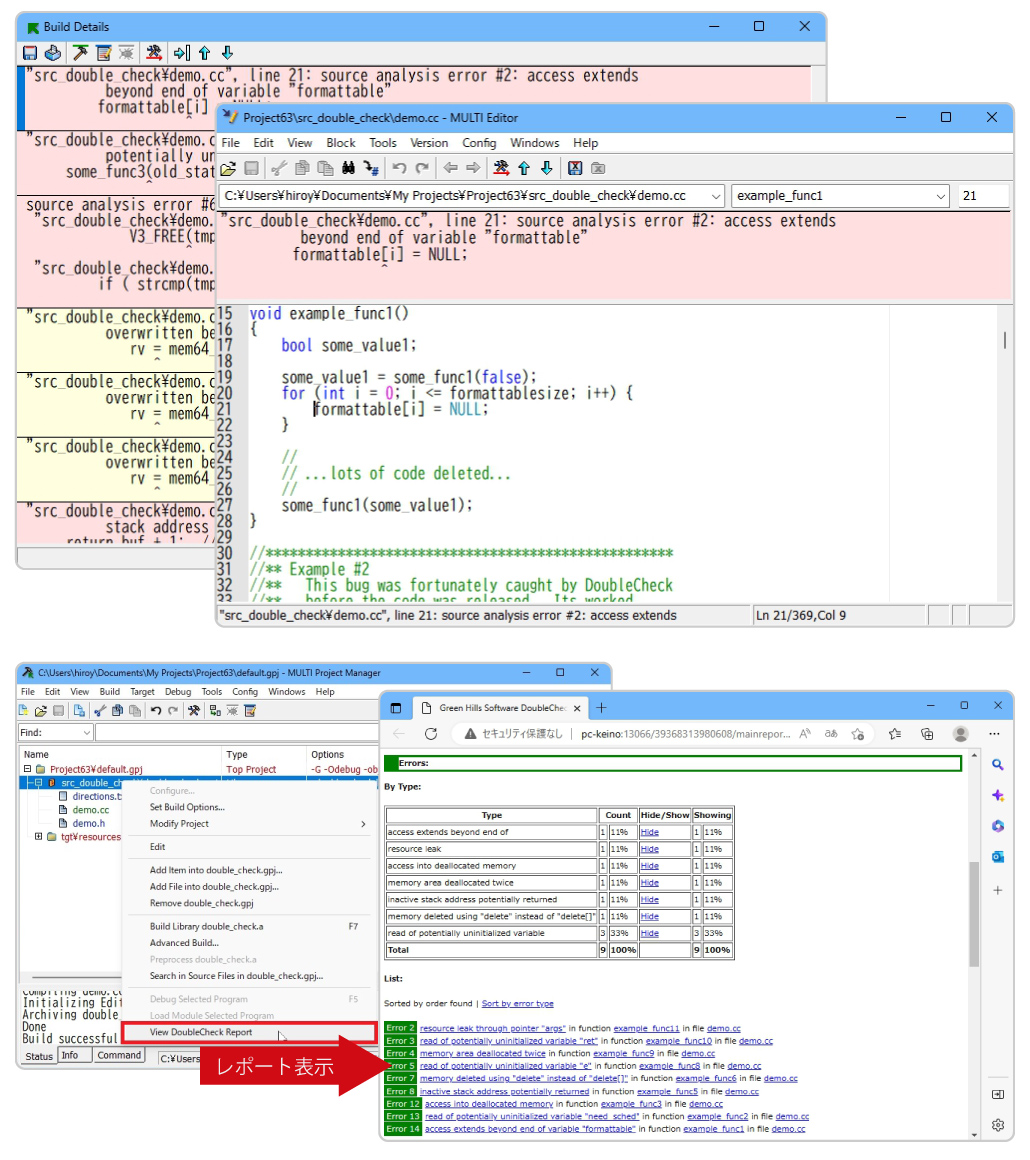Click the binoculars search icon in MULTI Editor
Image resolution: width=1030 pixels, height=1160 pixels.
tap(348, 169)
